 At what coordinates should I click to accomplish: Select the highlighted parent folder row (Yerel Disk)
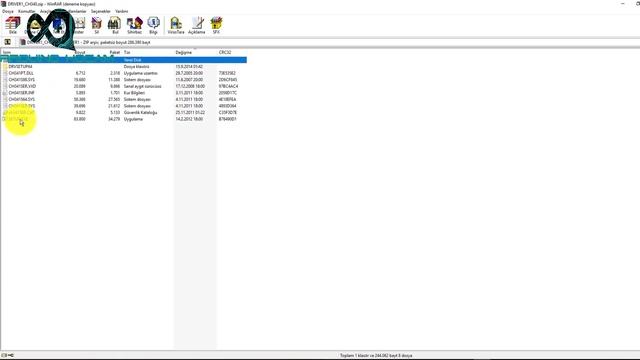point(124,60)
